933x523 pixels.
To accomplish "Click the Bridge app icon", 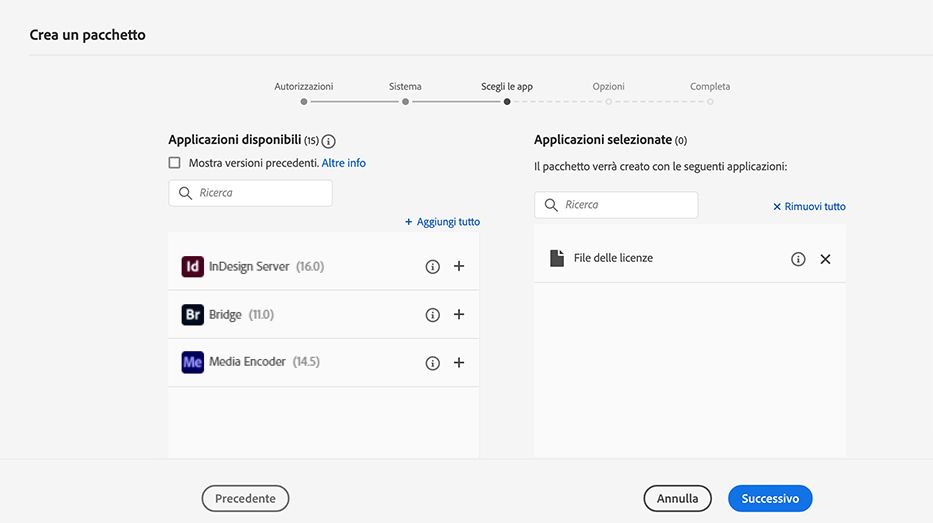I will click(x=193, y=315).
